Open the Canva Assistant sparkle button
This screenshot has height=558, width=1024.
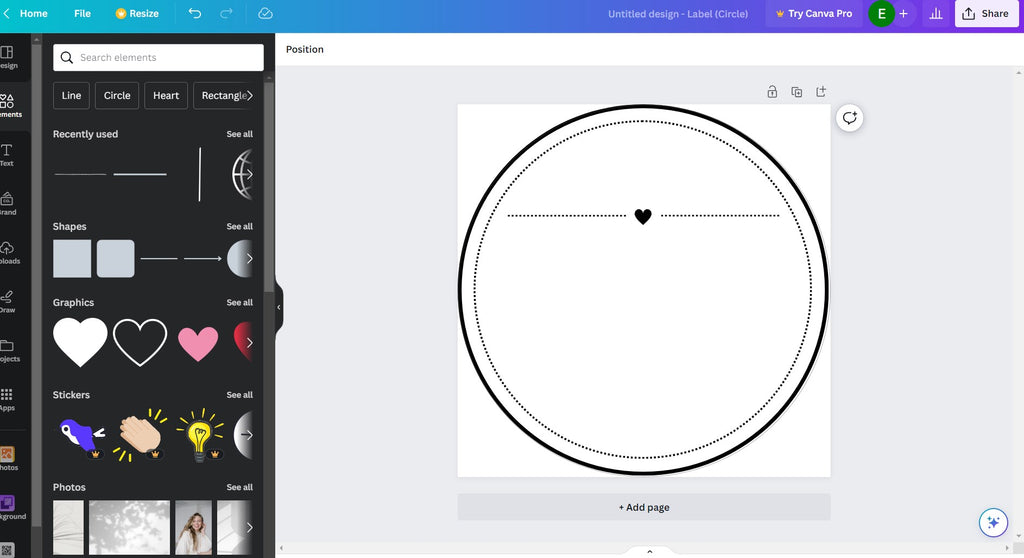pyautogui.click(x=993, y=523)
